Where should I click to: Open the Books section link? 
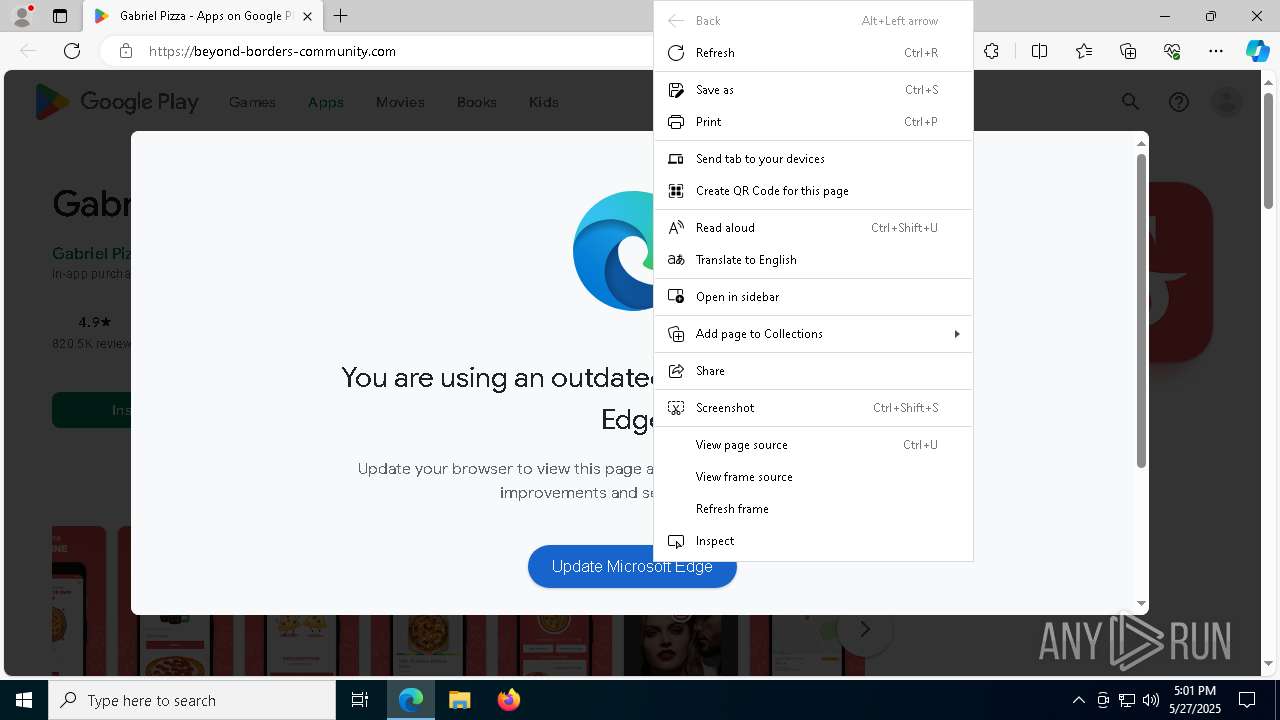click(476, 102)
